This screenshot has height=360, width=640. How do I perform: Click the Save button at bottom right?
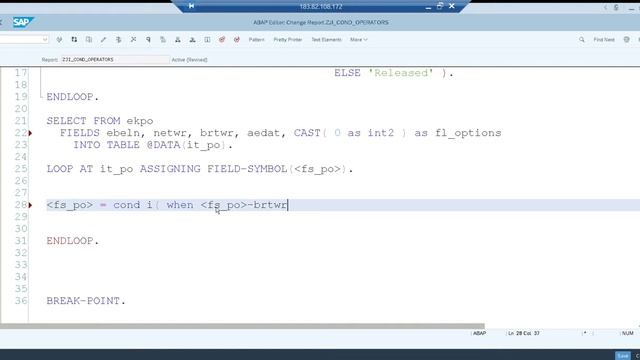622,356
